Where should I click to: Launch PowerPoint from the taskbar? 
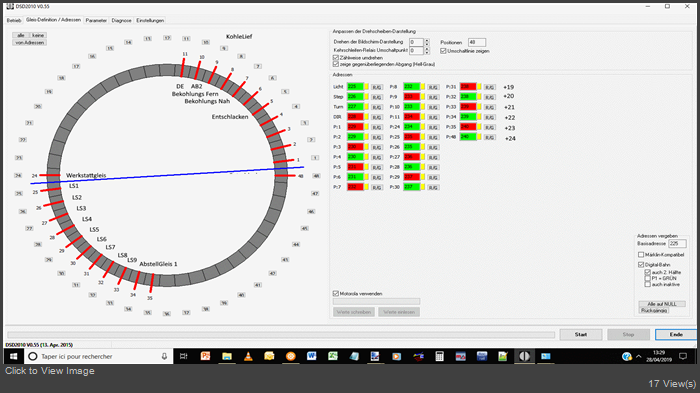pyautogui.click(x=205, y=356)
